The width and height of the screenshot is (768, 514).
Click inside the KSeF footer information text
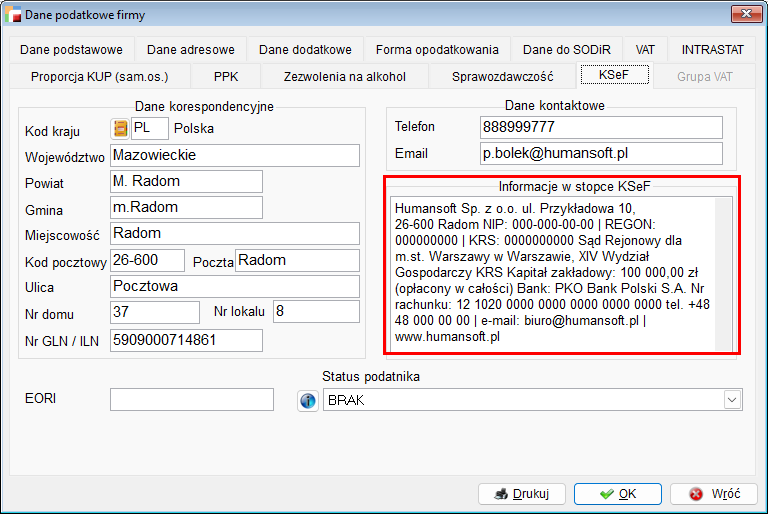click(553, 272)
